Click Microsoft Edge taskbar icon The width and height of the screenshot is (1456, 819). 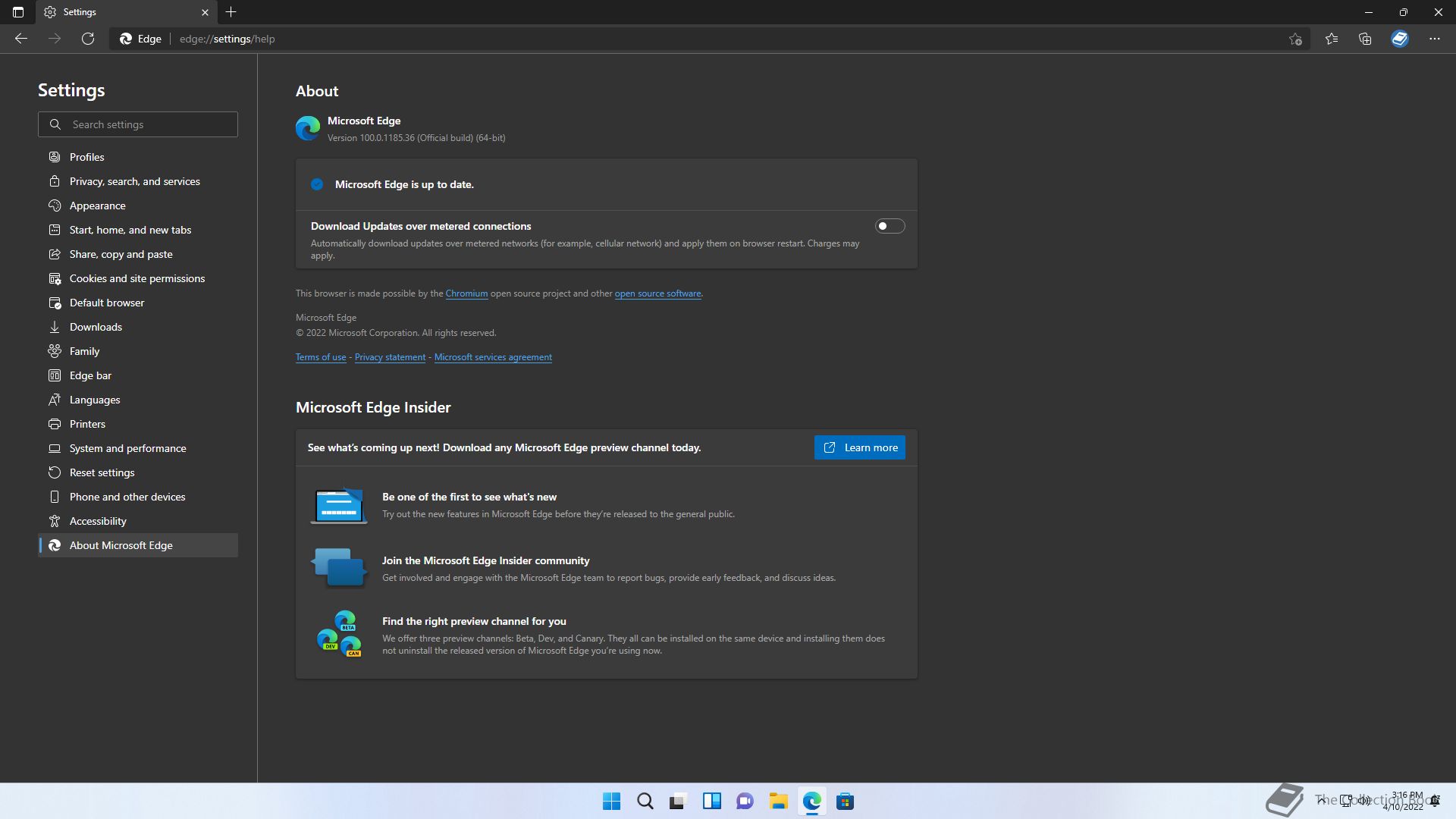coord(812,801)
